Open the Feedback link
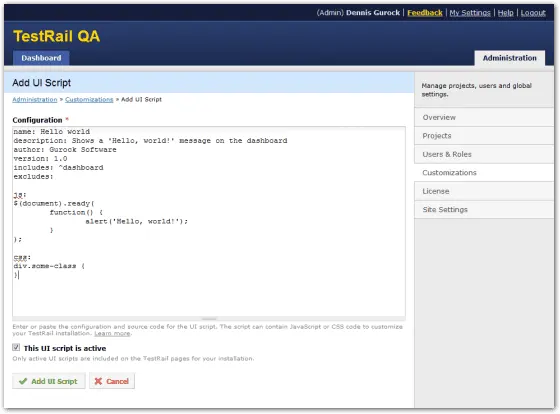This screenshot has width=560, height=414. point(425,13)
